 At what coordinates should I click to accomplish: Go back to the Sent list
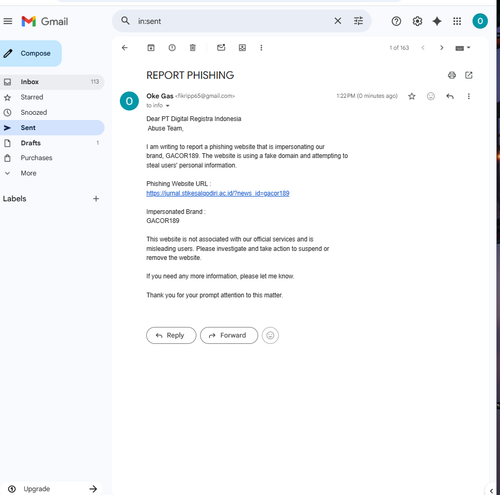(125, 48)
